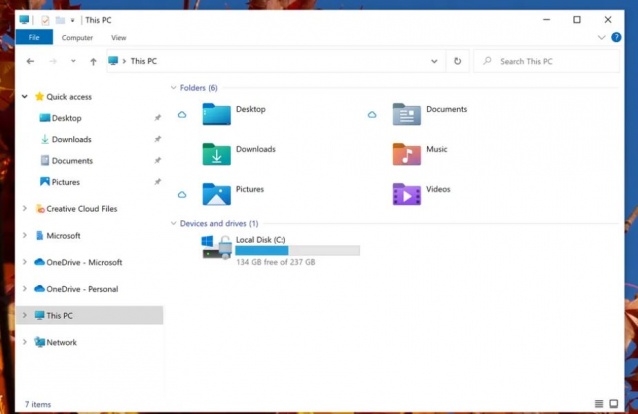Select Network in the navigation pane
The height and width of the screenshot is (414, 638).
tap(61, 342)
